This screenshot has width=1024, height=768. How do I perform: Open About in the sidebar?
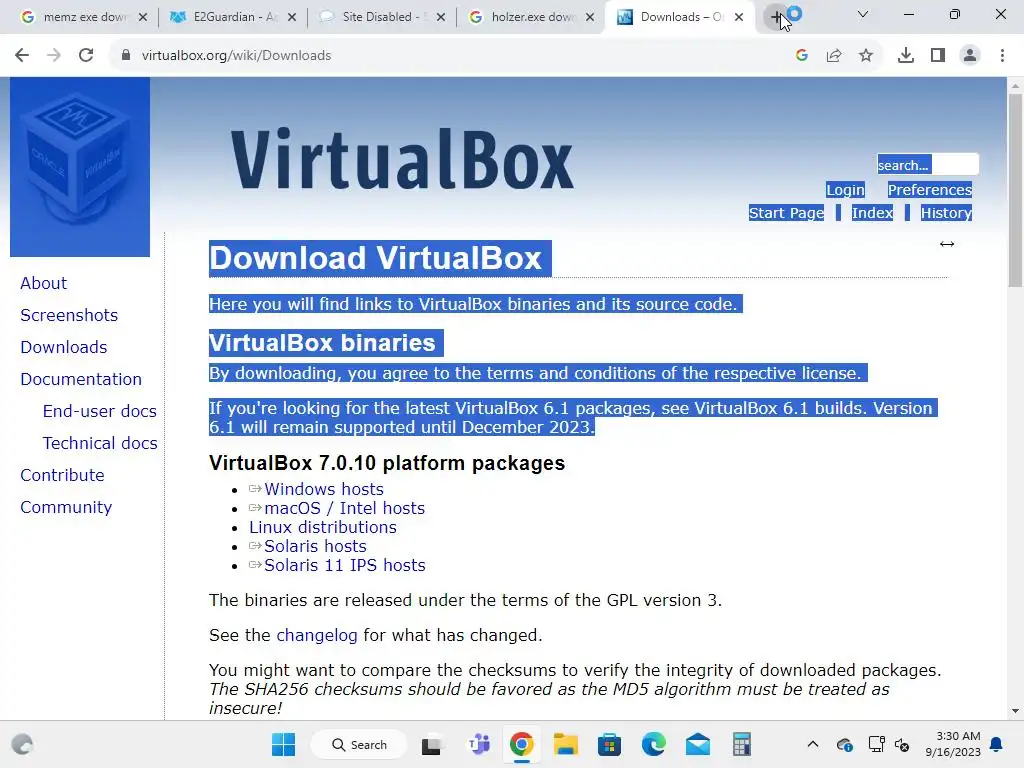pos(43,283)
